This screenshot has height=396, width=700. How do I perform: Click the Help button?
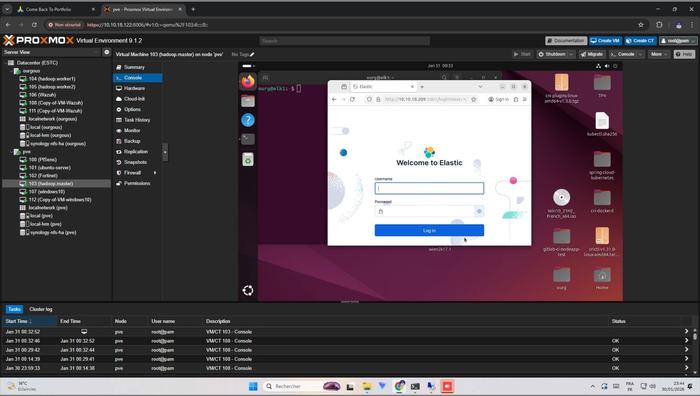684,54
